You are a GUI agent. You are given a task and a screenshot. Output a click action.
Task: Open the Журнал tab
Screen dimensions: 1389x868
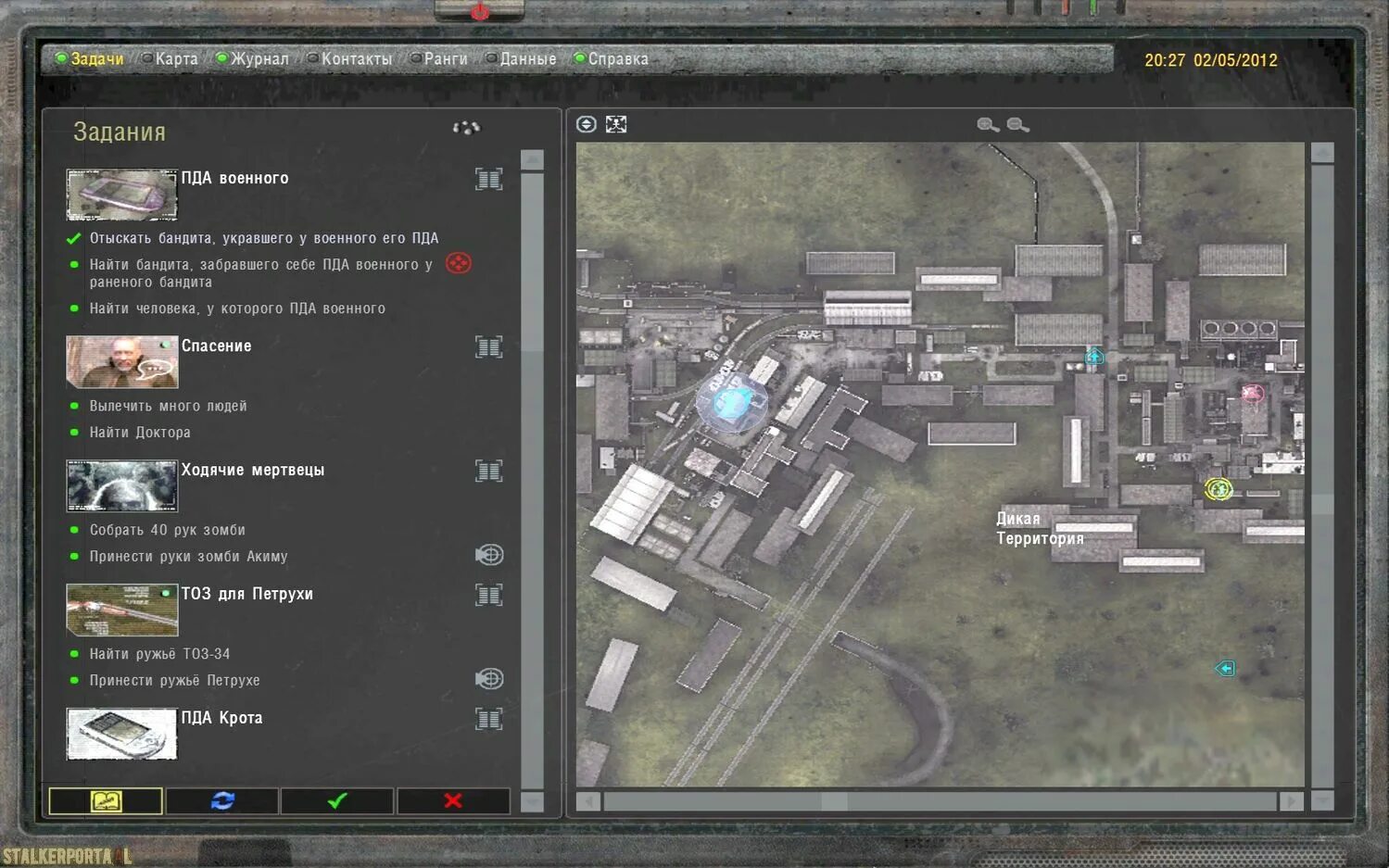tap(253, 59)
